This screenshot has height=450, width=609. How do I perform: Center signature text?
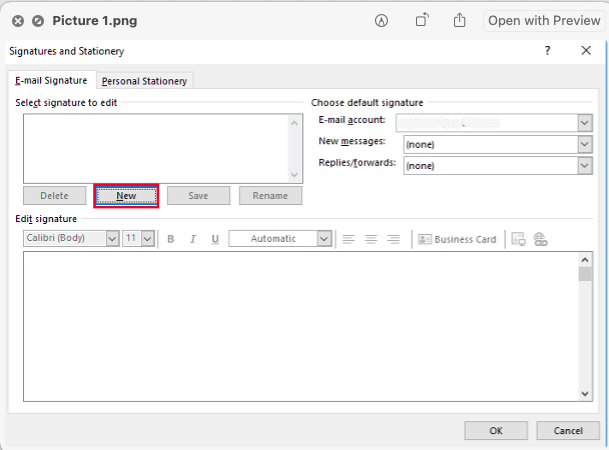coord(371,239)
